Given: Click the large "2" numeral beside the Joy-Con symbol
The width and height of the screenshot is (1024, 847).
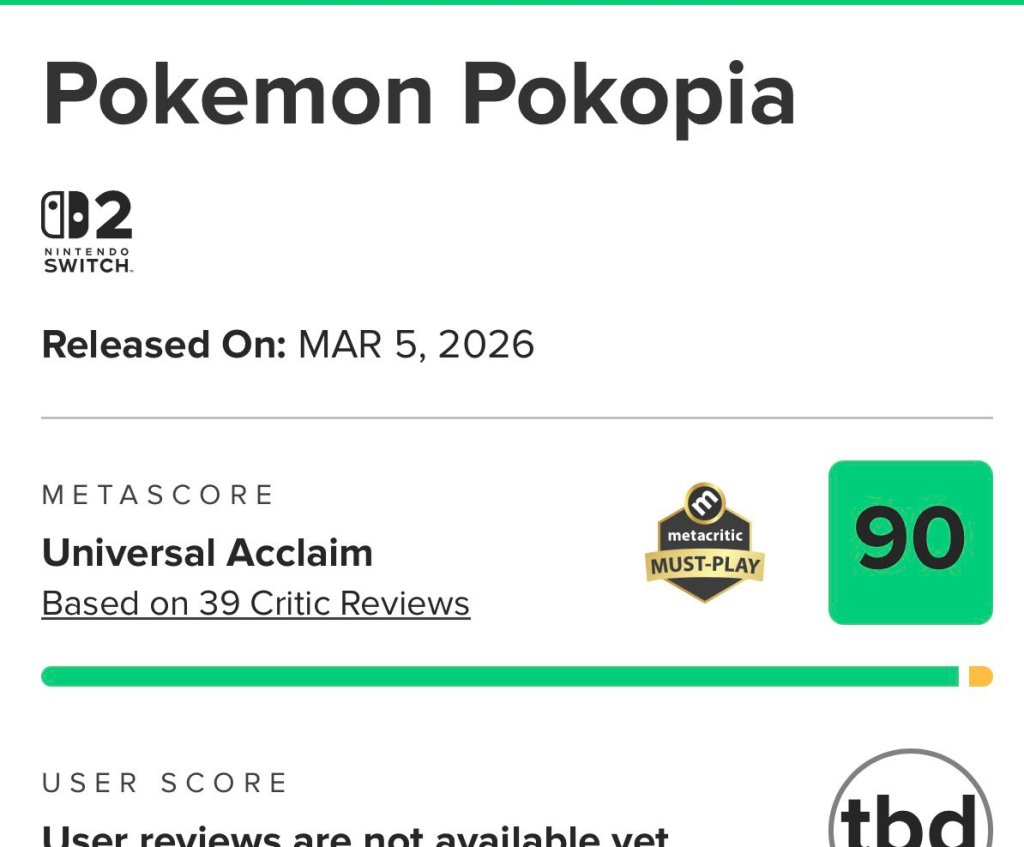Looking at the screenshot, I should click(112, 217).
